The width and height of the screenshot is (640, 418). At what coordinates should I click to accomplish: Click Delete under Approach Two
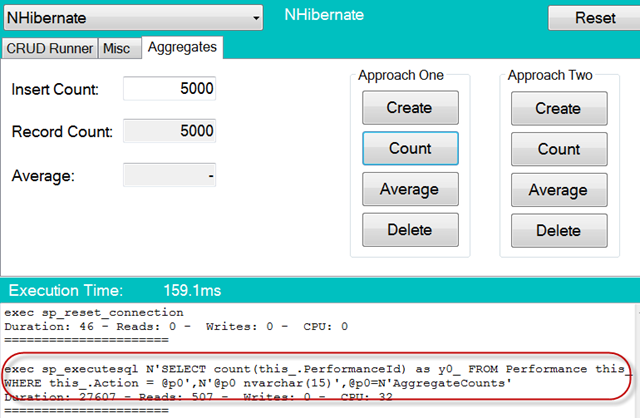pos(559,231)
